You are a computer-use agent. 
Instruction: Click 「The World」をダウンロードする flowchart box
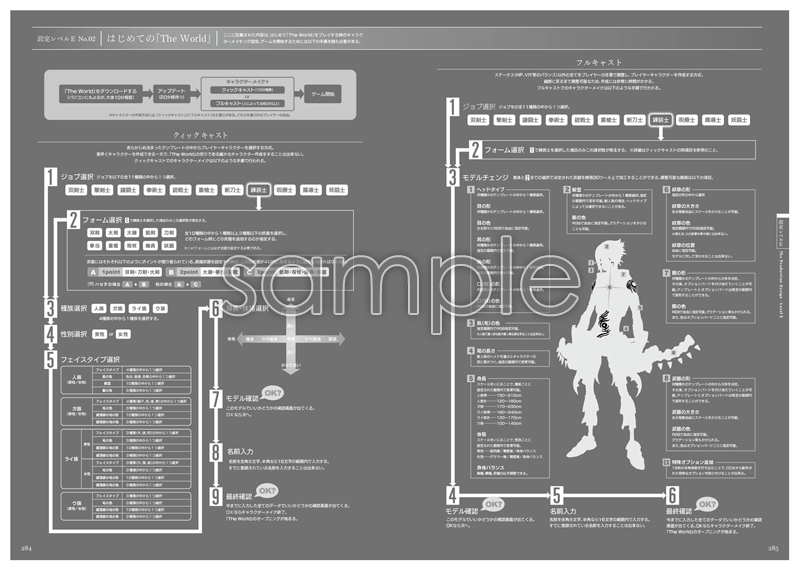101,93
